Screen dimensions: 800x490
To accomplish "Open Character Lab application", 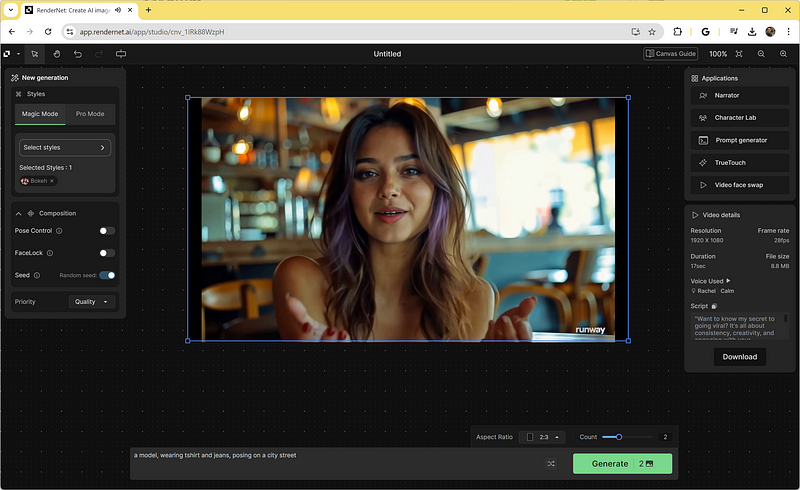I will point(740,118).
